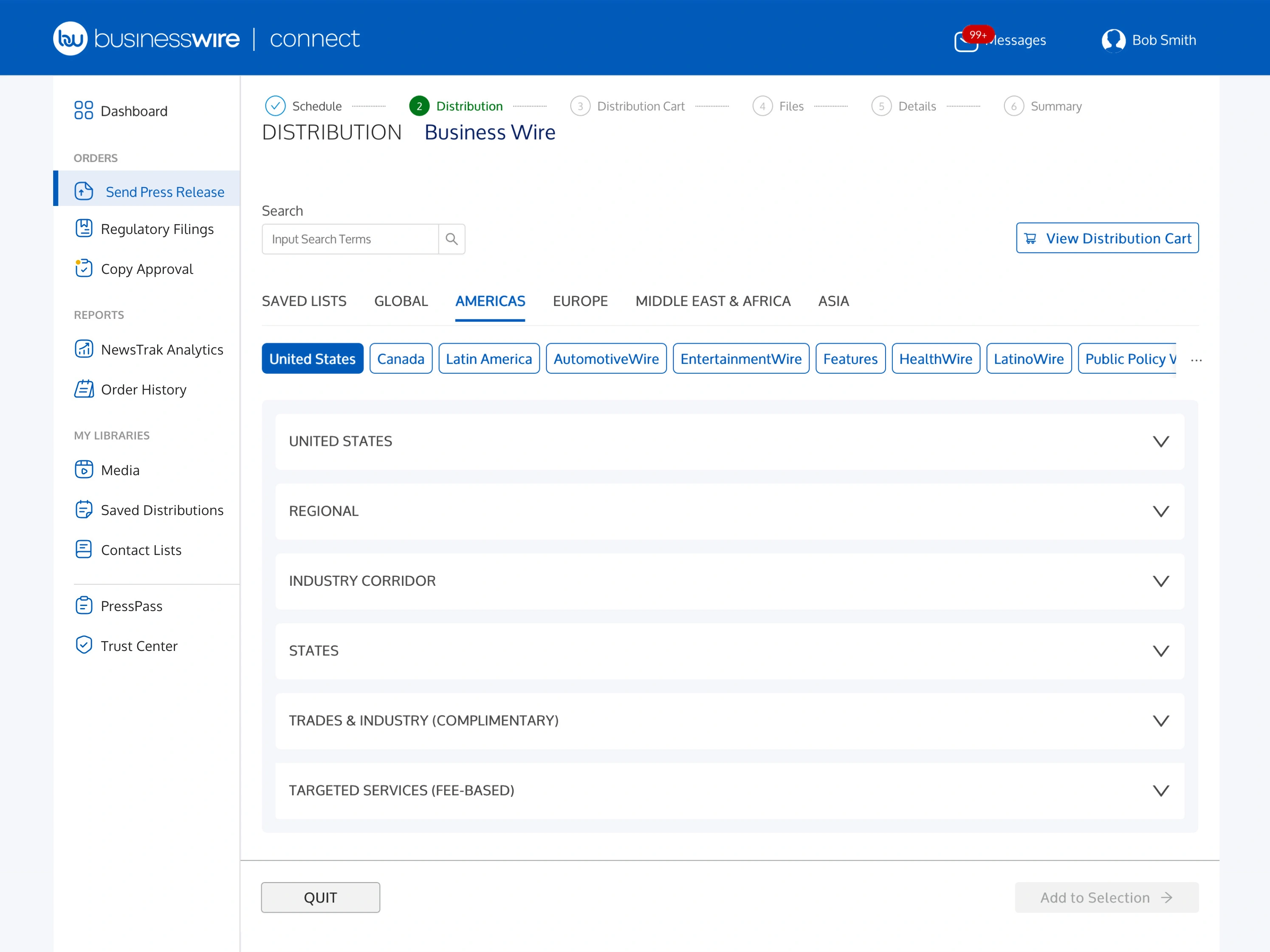Click step 3 Distribution Cart circle
Viewport: 1270px width, 952px height.
tap(580, 106)
